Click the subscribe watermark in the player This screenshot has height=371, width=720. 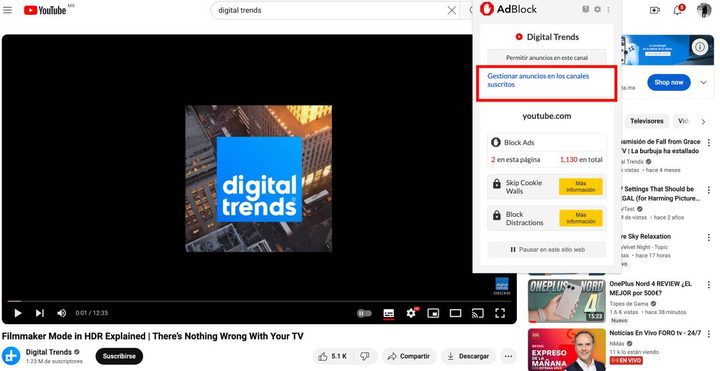click(501, 286)
